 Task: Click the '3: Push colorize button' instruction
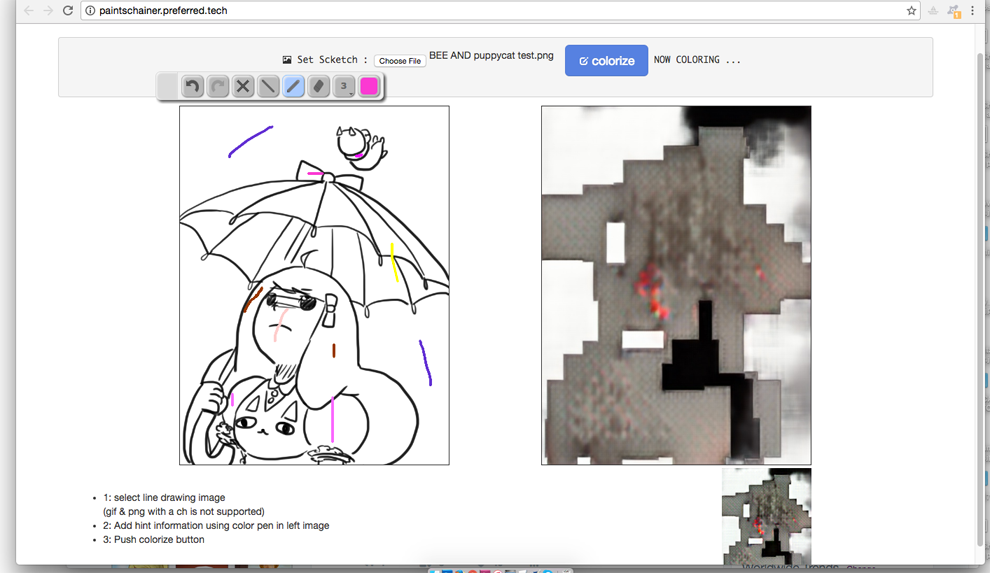coord(153,540)
